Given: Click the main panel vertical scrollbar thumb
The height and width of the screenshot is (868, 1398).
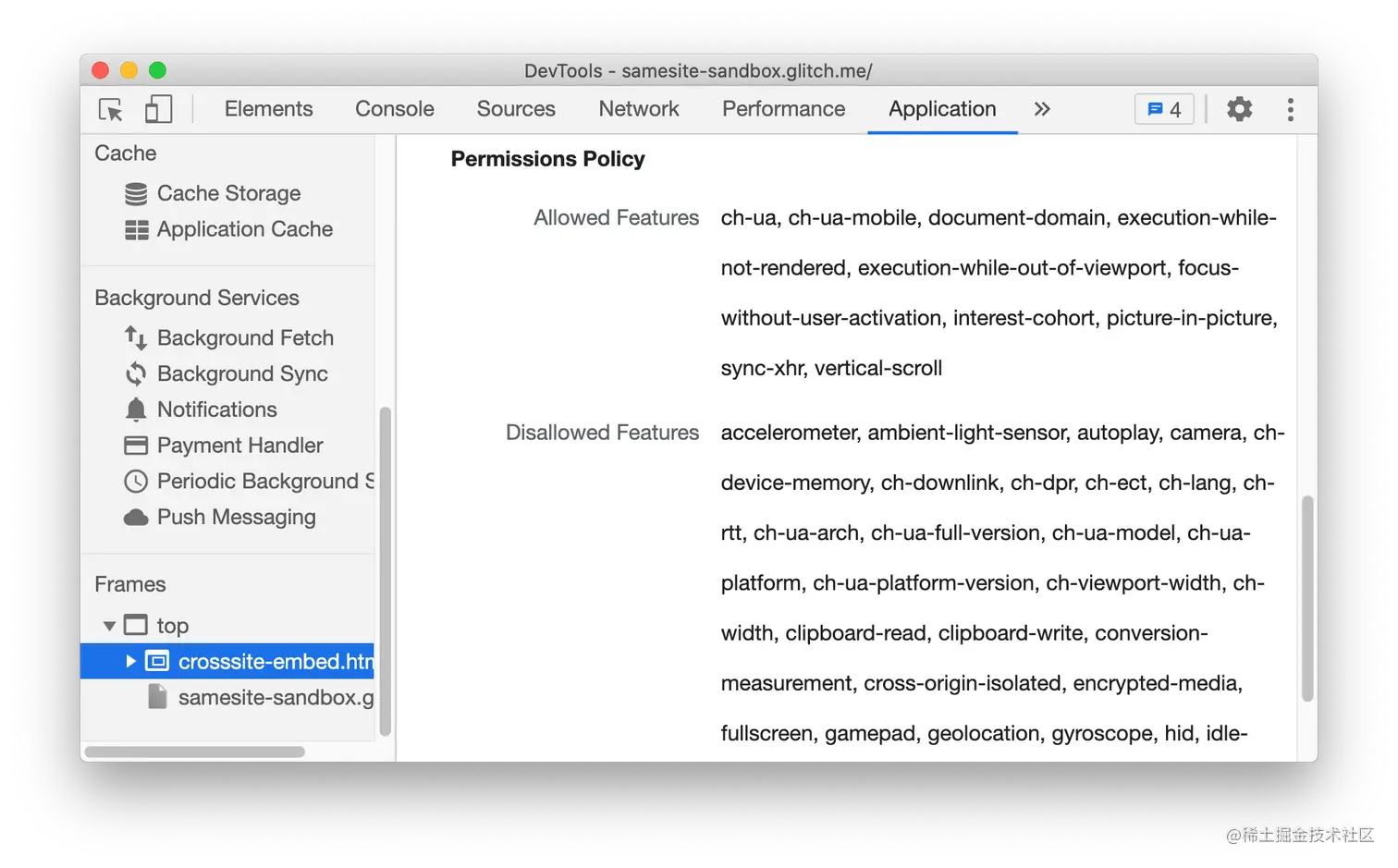Looking at the screenshot, I should pyautogui.click(x=1307, y=599).
